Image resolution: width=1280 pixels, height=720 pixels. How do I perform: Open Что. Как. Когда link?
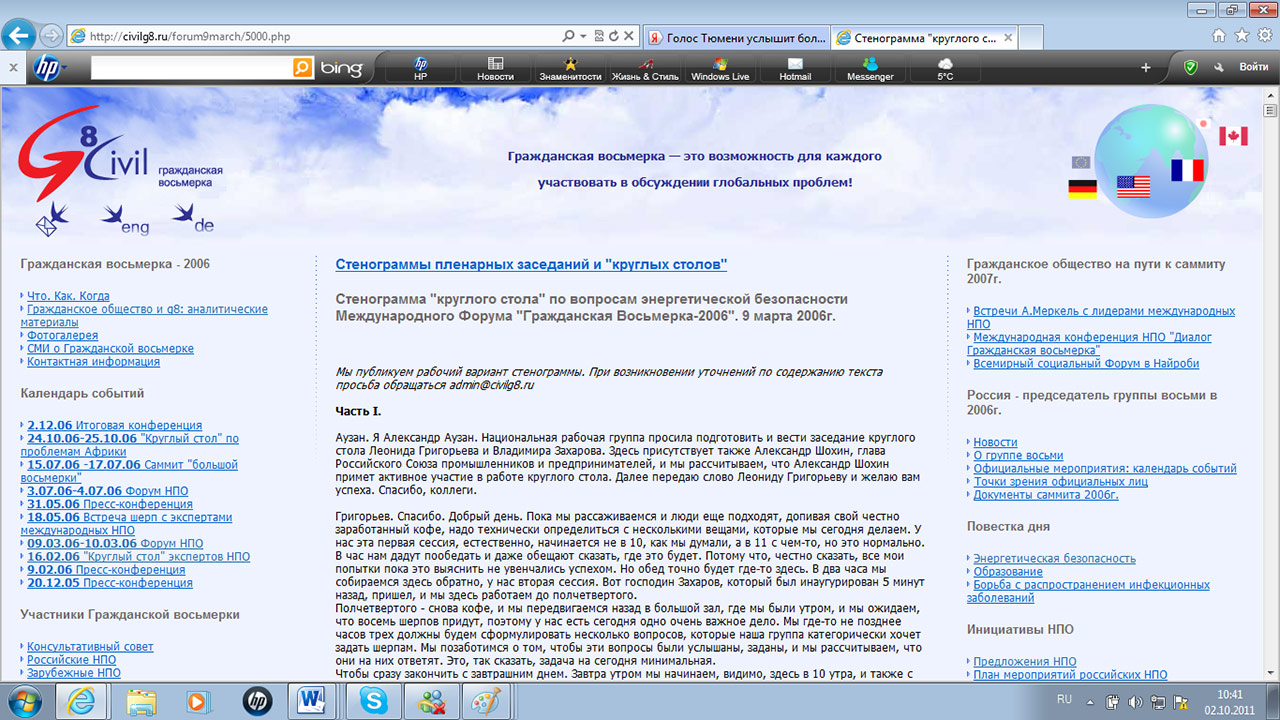[68, 296]
